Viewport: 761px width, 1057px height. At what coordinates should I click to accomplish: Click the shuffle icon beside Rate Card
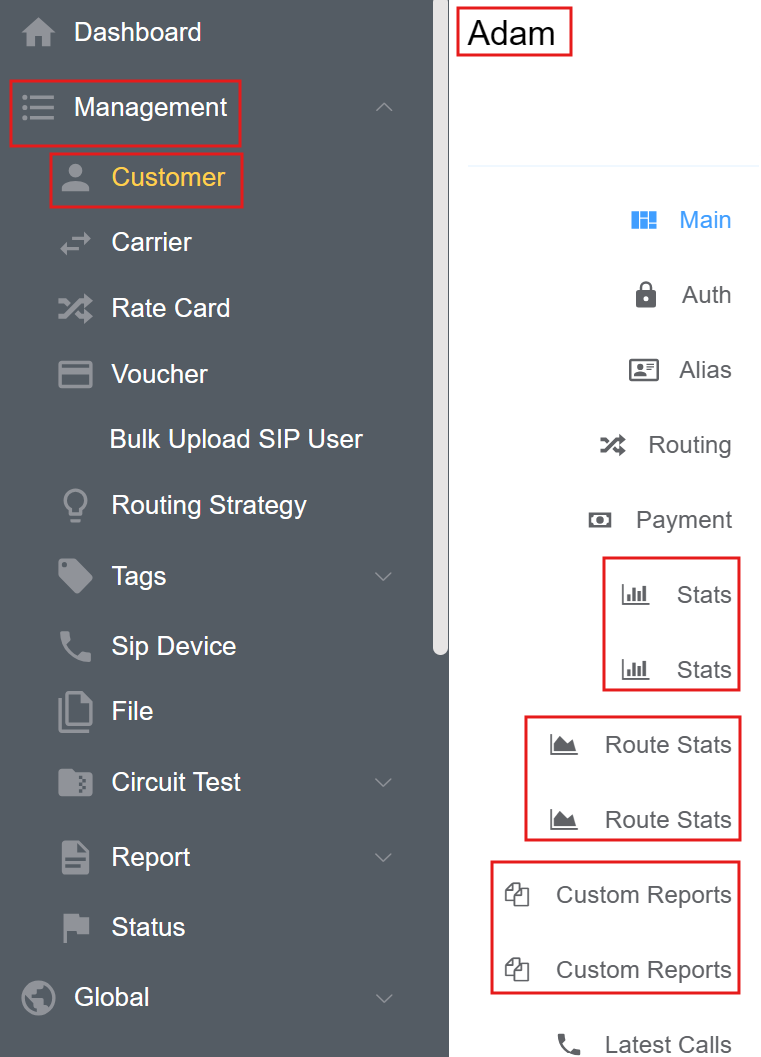pos(75,308)
